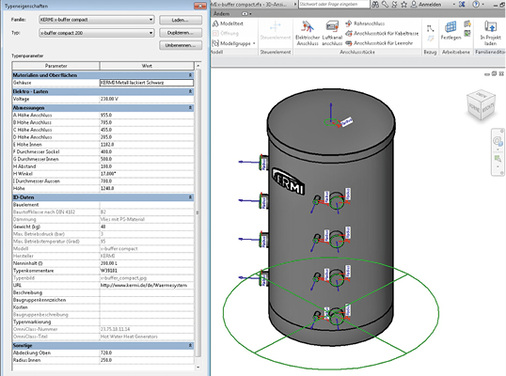Switch to the Ändern ribbon tab
506x376 pixels.
[221, 14]
